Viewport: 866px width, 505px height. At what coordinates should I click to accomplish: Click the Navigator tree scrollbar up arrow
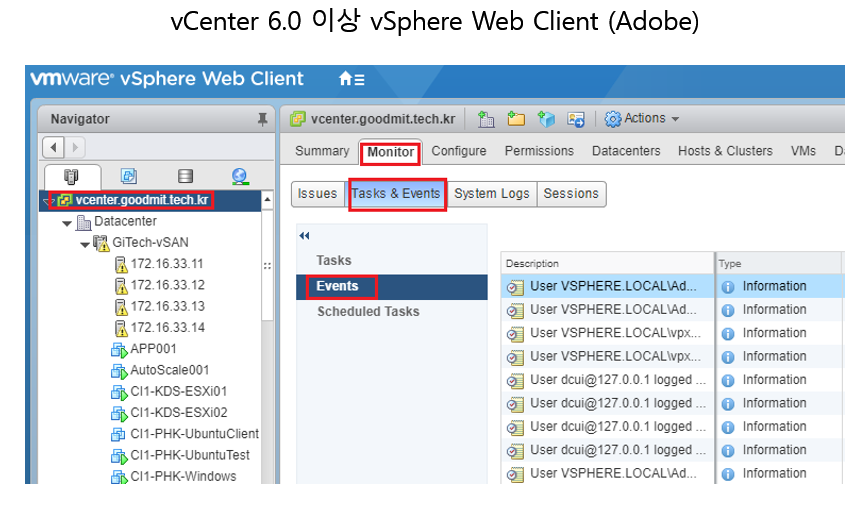[267, 199]
